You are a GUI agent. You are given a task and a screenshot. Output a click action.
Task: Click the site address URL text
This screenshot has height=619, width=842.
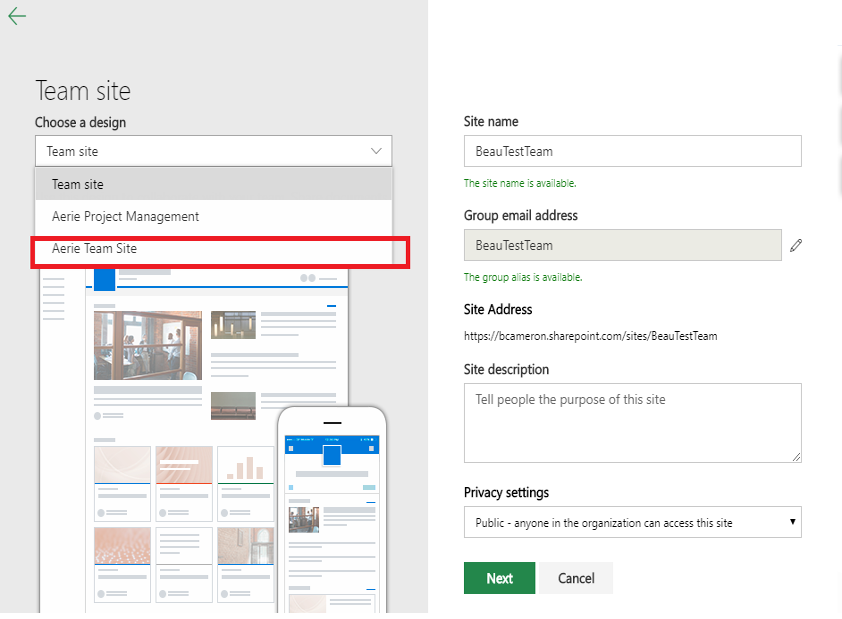coord(591,336)
